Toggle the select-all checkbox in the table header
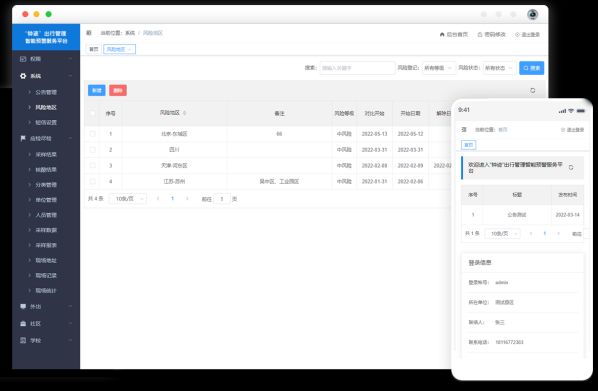The height and width of the screenshot is (391, 598). (93, 113)
